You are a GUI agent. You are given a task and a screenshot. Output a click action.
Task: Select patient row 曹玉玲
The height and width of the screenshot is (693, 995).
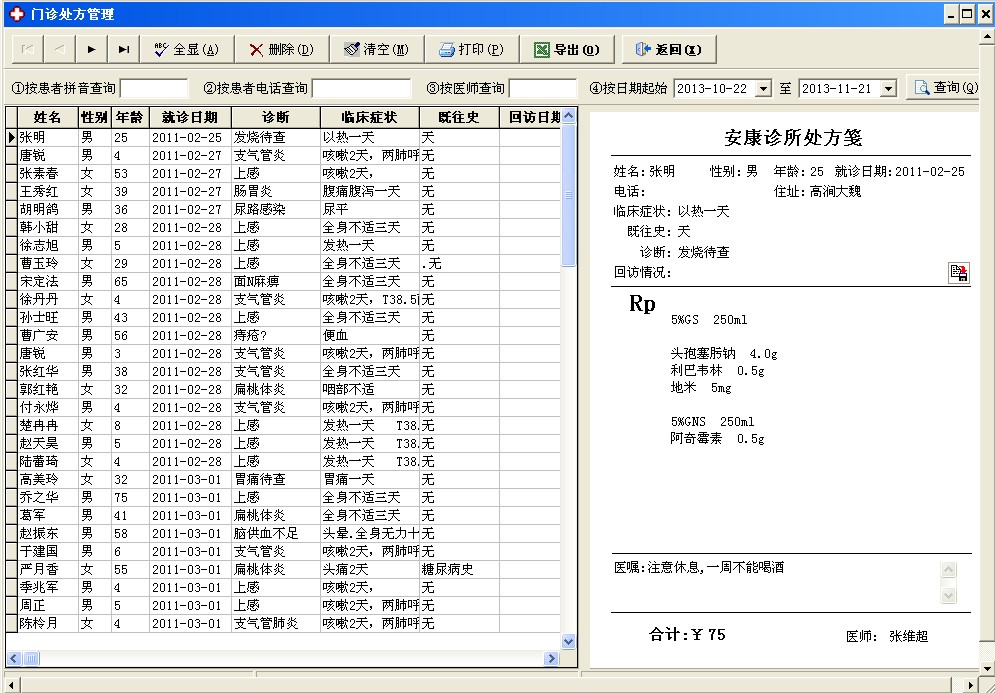point(283,263)
